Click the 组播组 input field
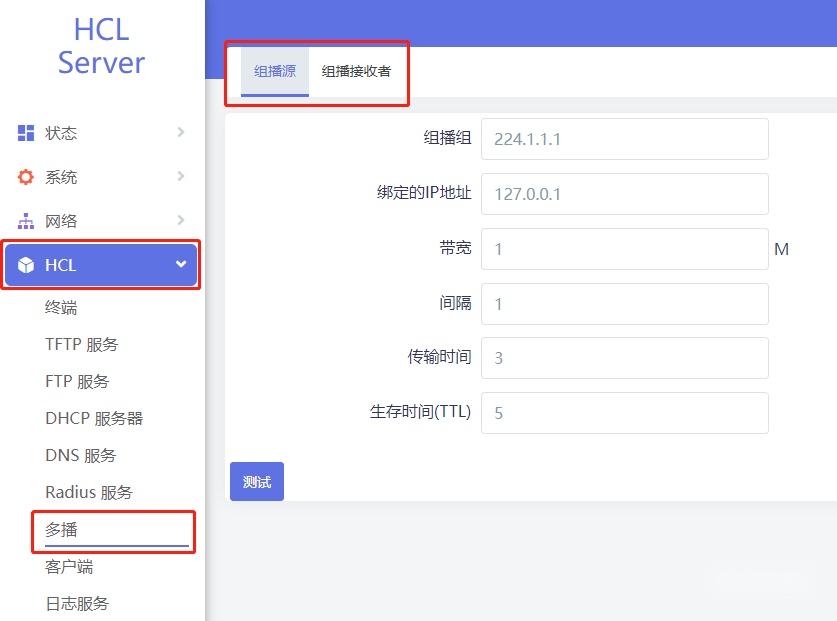This screenshot has height=621, width=837. [x=624, y=139]
